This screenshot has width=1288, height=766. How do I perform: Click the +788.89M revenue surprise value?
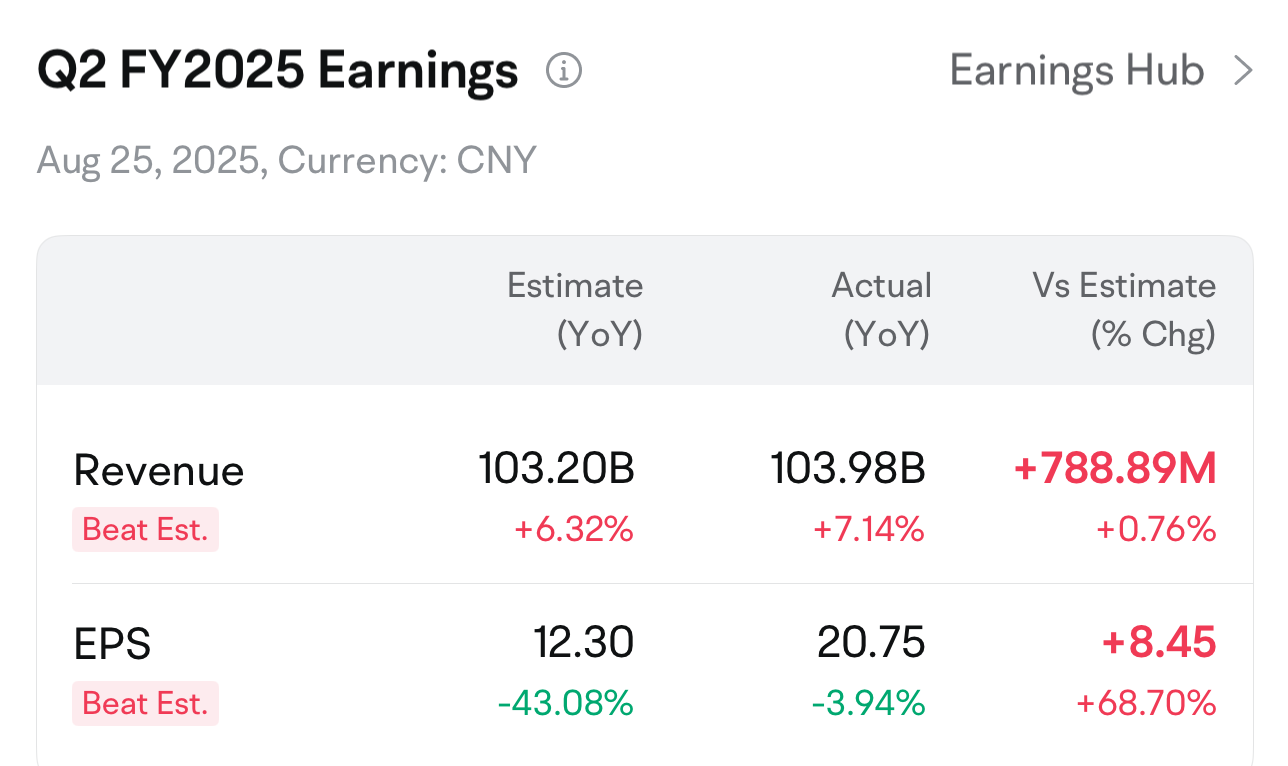1115,468
